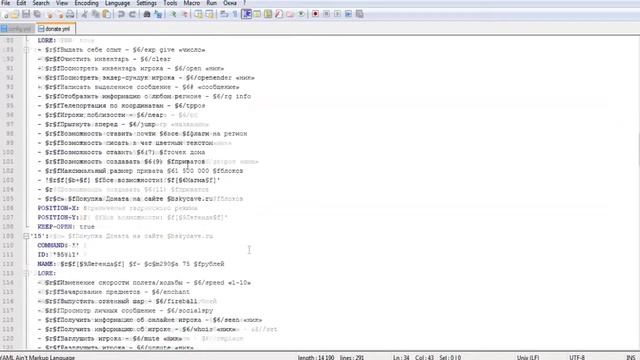Open the Settings menu
640x360 pixels.
pyautogui.click(x=147, y=3)
